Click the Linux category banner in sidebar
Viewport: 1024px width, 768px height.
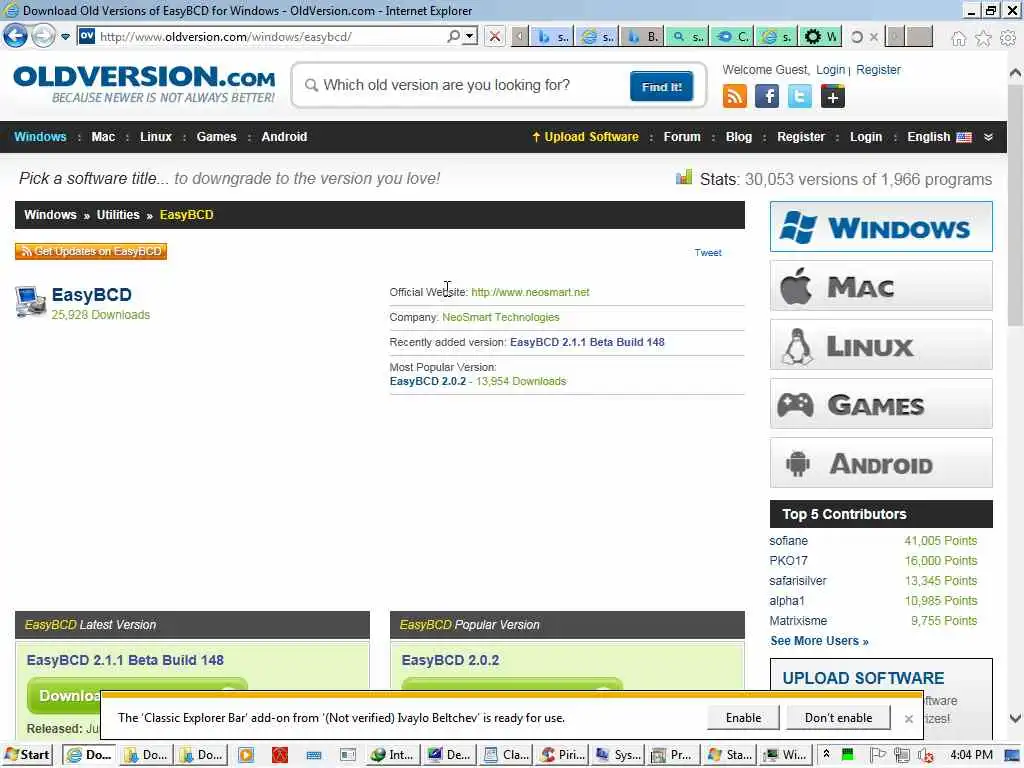click(x=881, y=345)
